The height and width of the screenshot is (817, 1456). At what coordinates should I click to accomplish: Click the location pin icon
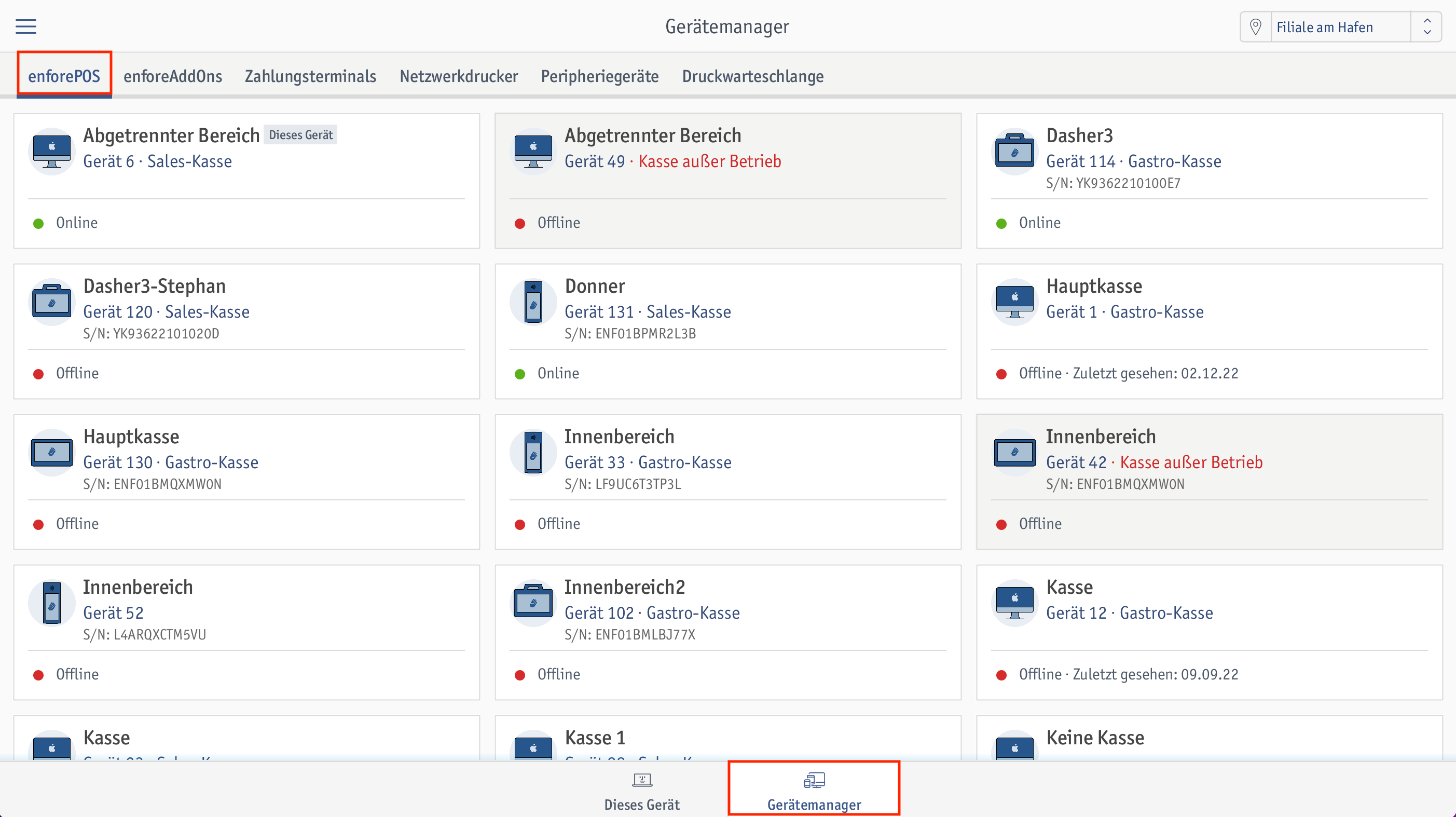pos(1255,26)
